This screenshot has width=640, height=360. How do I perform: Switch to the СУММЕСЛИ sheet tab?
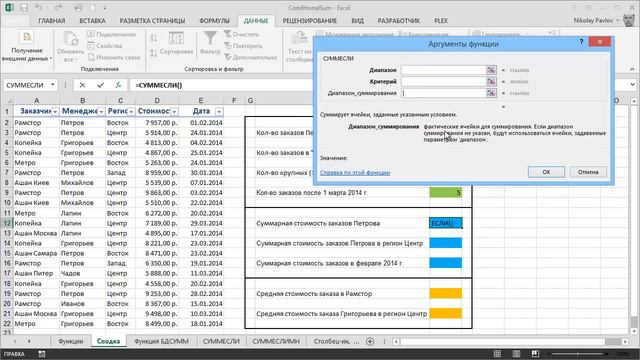coord(221,341)
